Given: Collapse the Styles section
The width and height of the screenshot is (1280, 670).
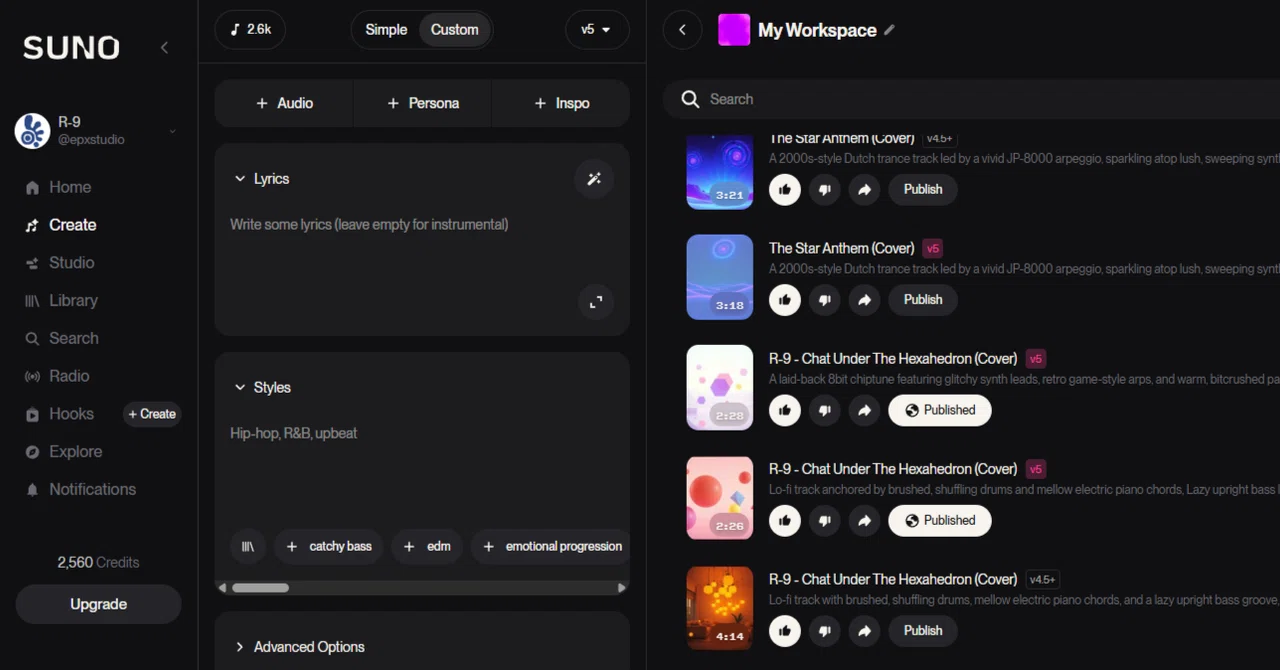Looking at the screenshot, I should click(x=262, y=388).
